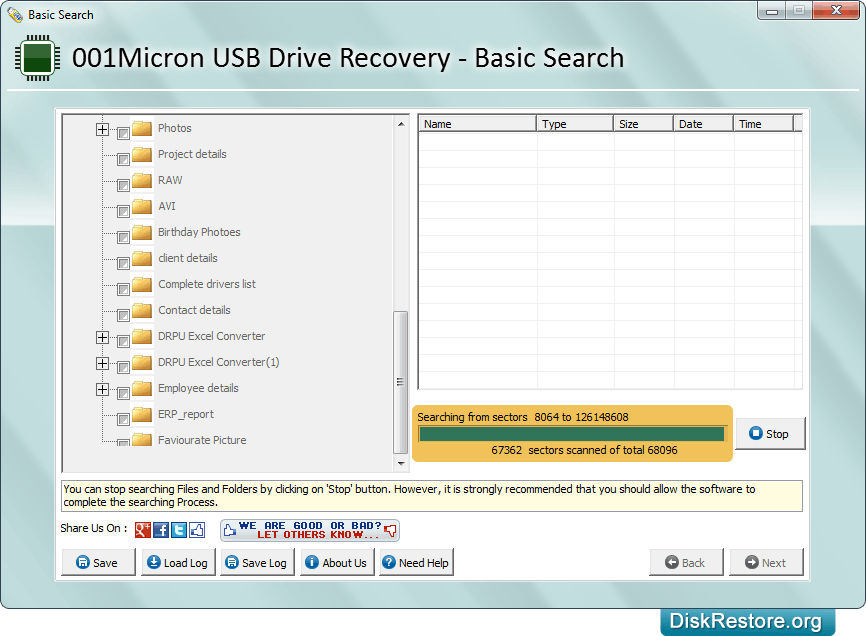Screen dimensions: 866x636
Task: Click the Project details folder icon
Action: coord(142,155)
